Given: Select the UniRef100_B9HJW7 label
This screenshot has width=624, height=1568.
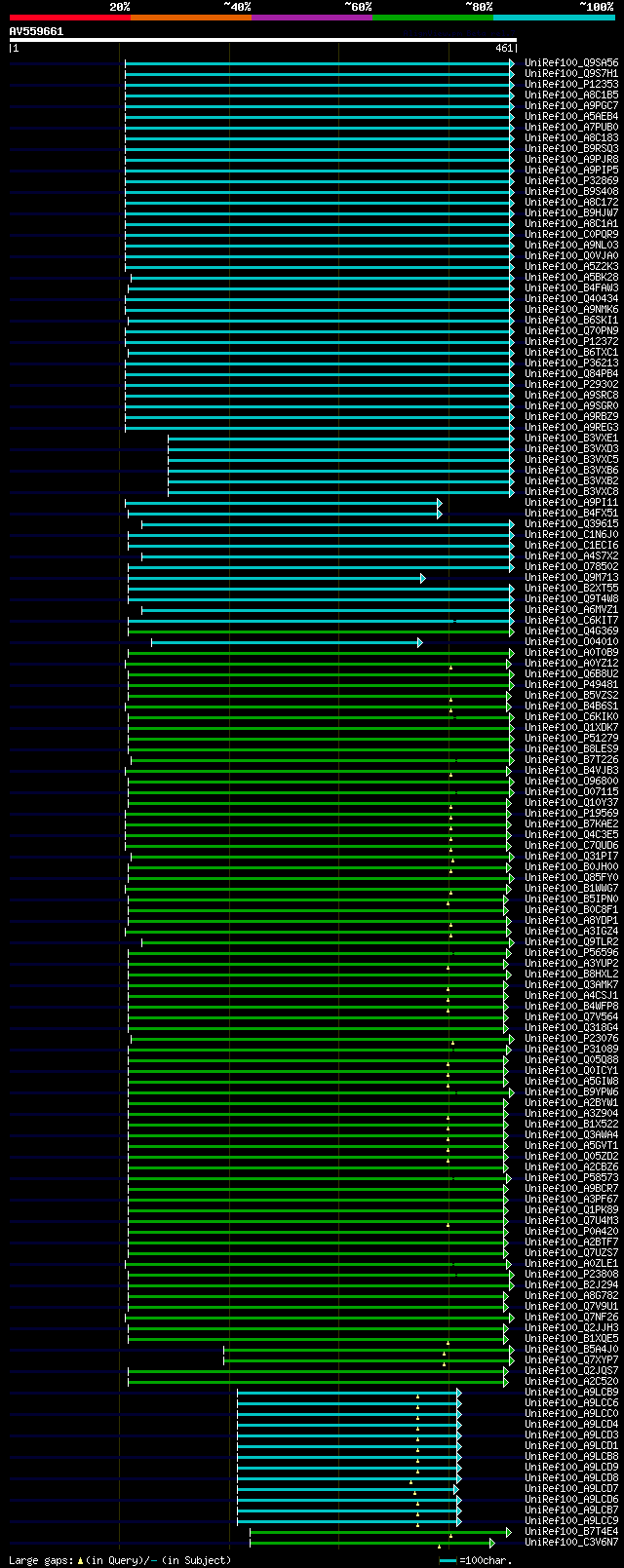Looking at the screenshot, I should (571, 212).
